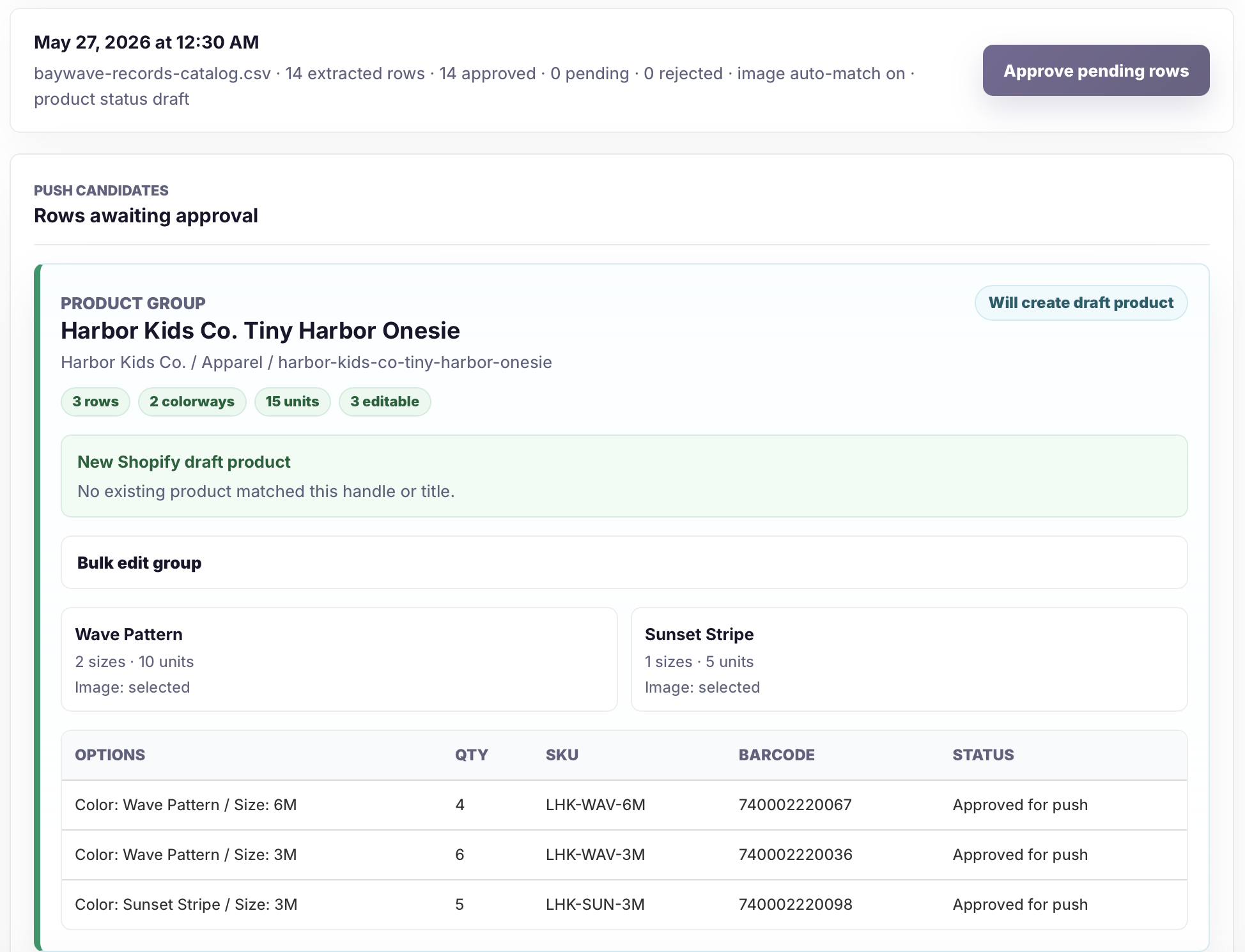
Task: Click the New Shopify draft product notice
Action: (x=624, y=476)
